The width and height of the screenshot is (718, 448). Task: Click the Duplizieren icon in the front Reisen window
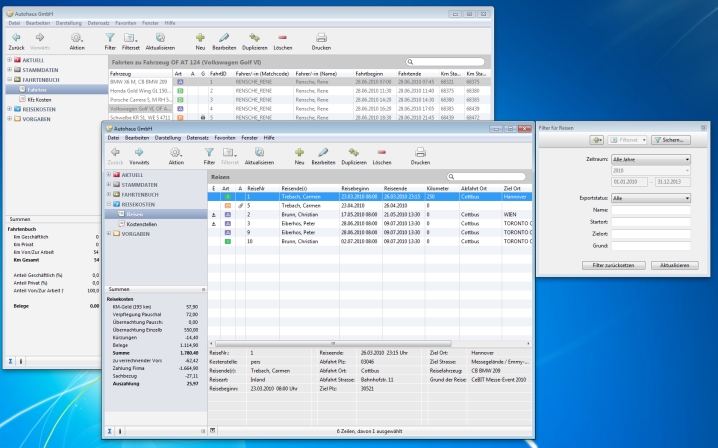[353, 152]
